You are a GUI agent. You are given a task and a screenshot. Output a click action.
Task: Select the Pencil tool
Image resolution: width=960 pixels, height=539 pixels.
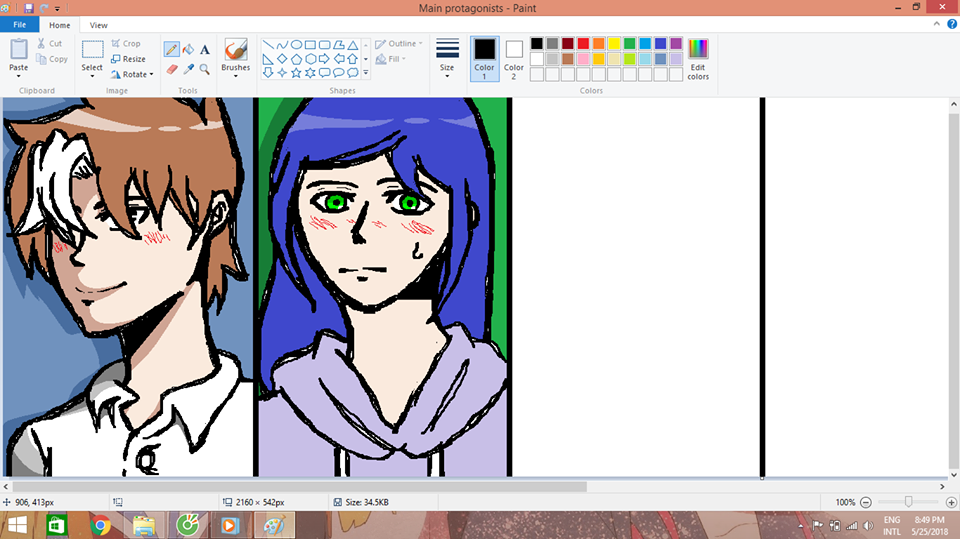171,49
